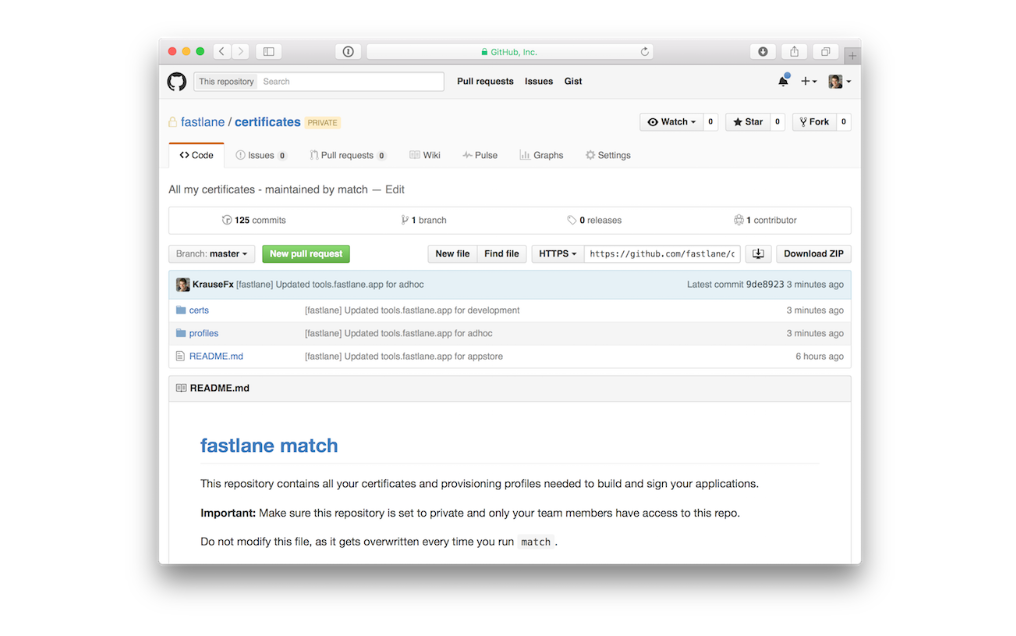Reload the page with the refresh icon

tap(645, 52)
